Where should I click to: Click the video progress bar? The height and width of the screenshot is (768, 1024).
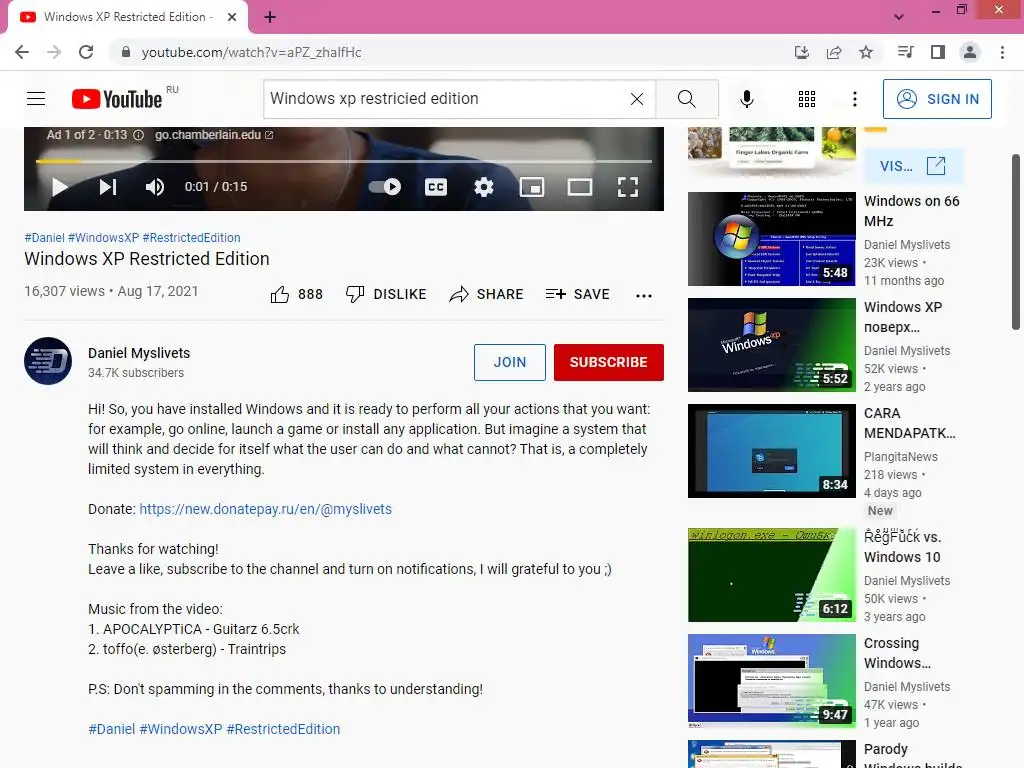coord(344,161)
